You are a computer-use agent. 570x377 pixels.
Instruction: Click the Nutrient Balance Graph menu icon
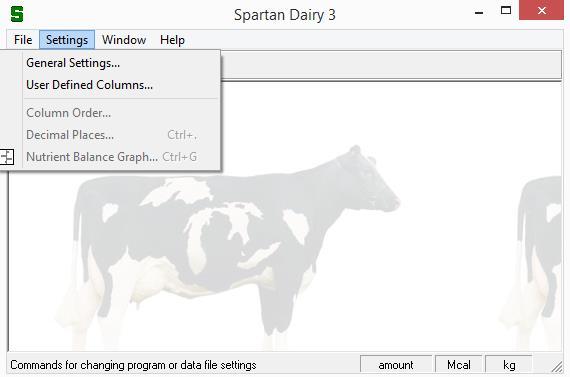click(7, 157)
